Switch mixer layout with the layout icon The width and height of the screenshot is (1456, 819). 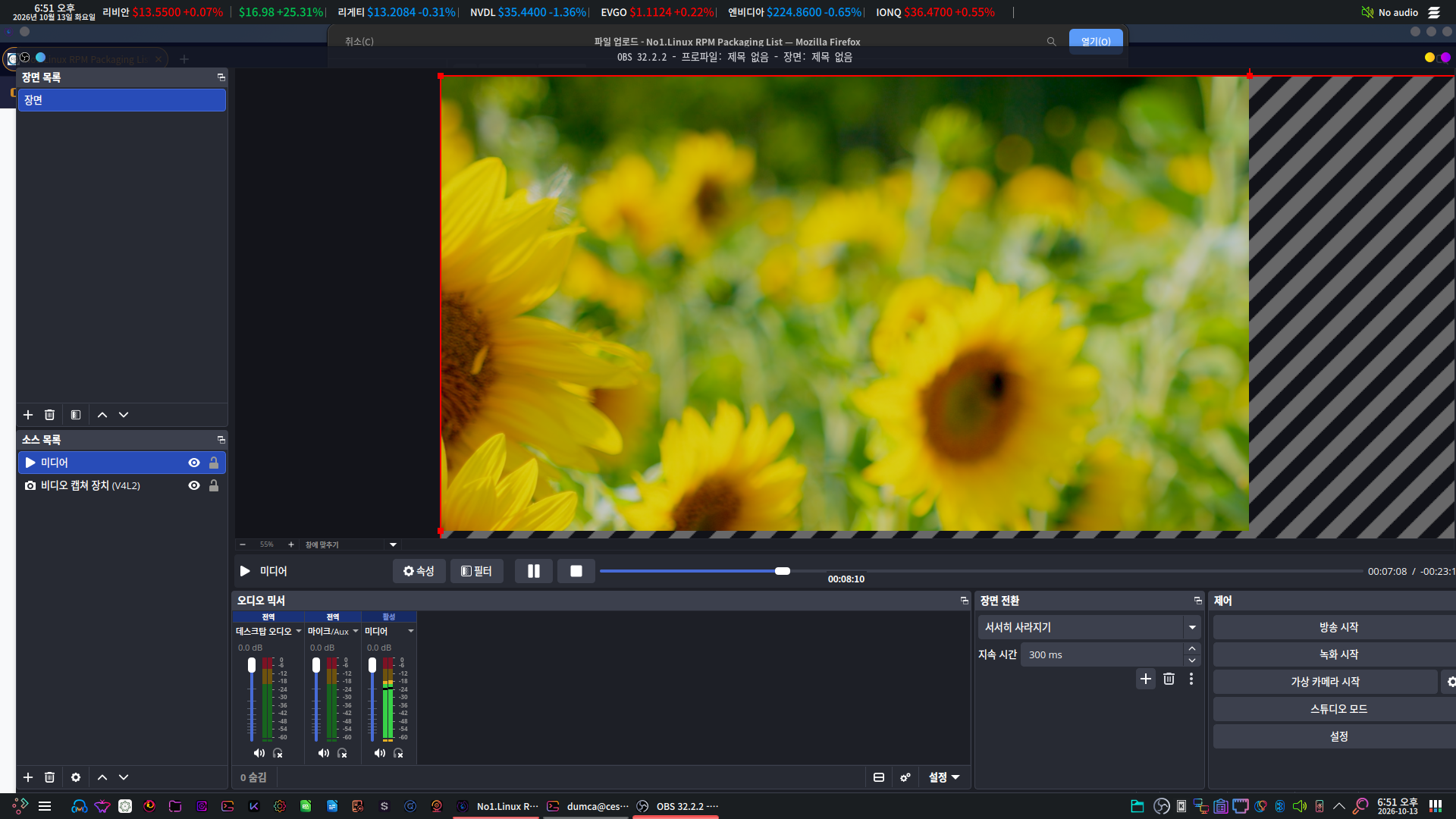pos(879,777)
